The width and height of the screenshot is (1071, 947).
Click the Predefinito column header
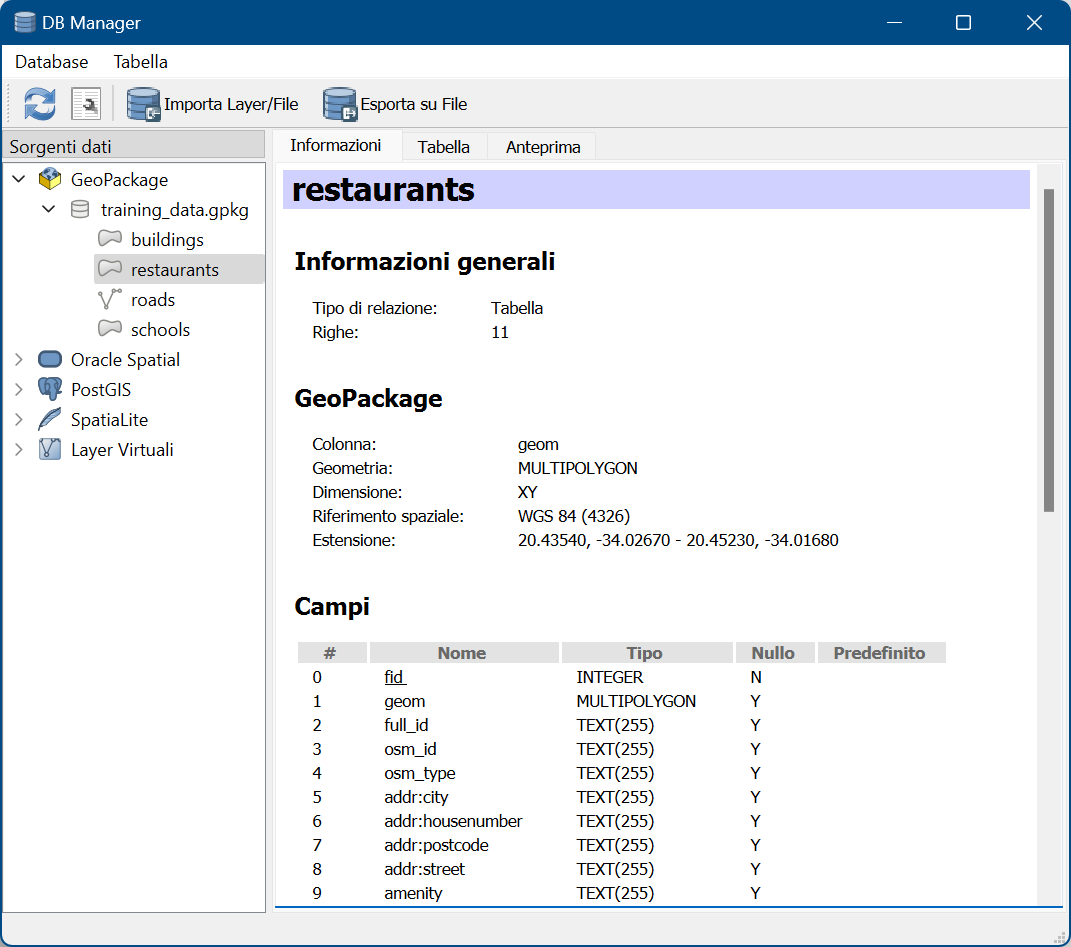pyautogui.click(x=880, y=653)
